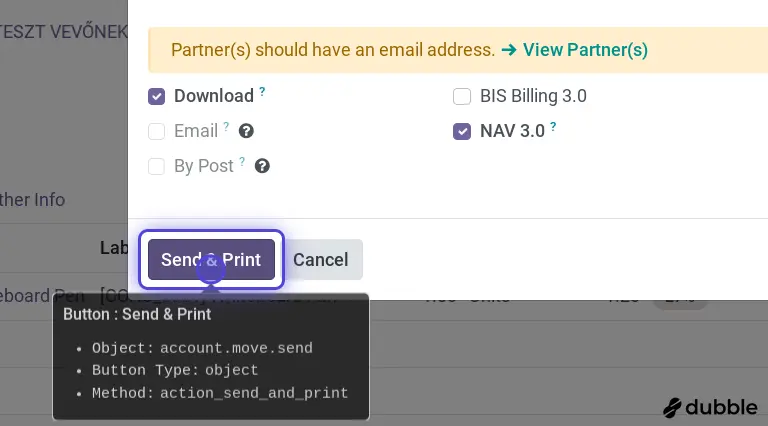Click the Cancel button
This screenshot has height=426, width=768.
click(320, 259)
